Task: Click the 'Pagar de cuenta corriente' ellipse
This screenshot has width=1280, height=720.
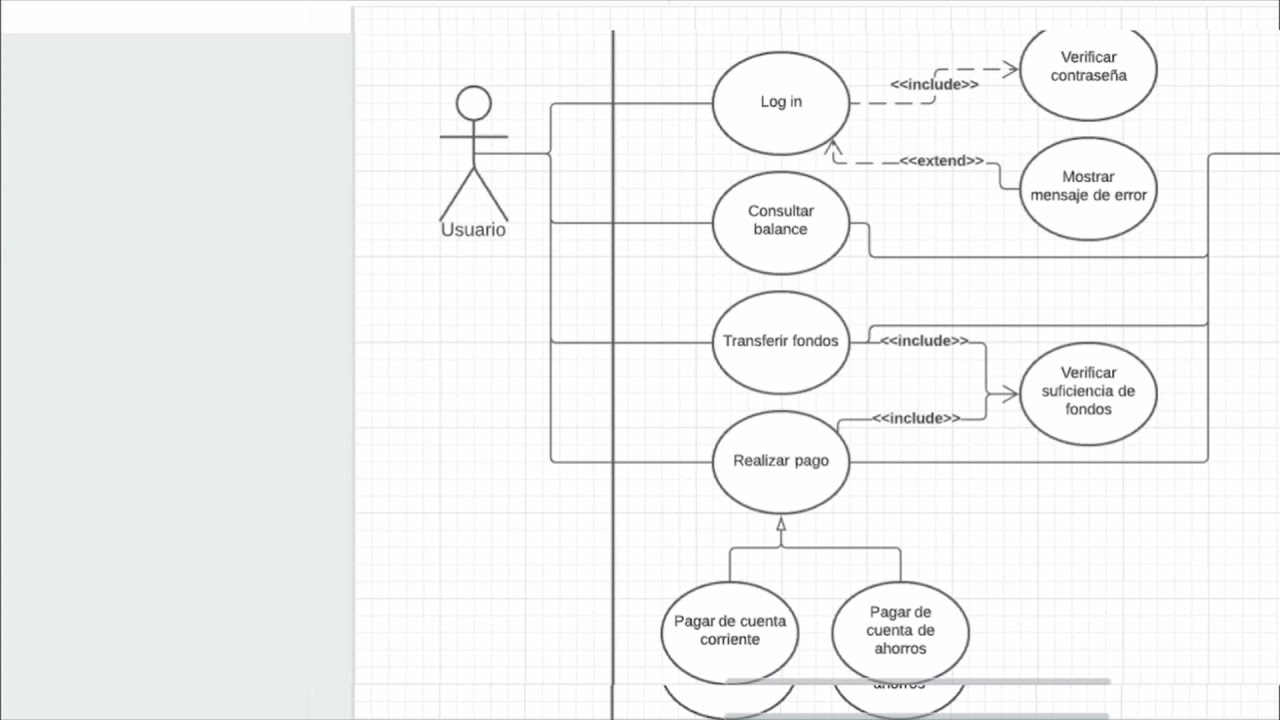Action: click(730, 632)
